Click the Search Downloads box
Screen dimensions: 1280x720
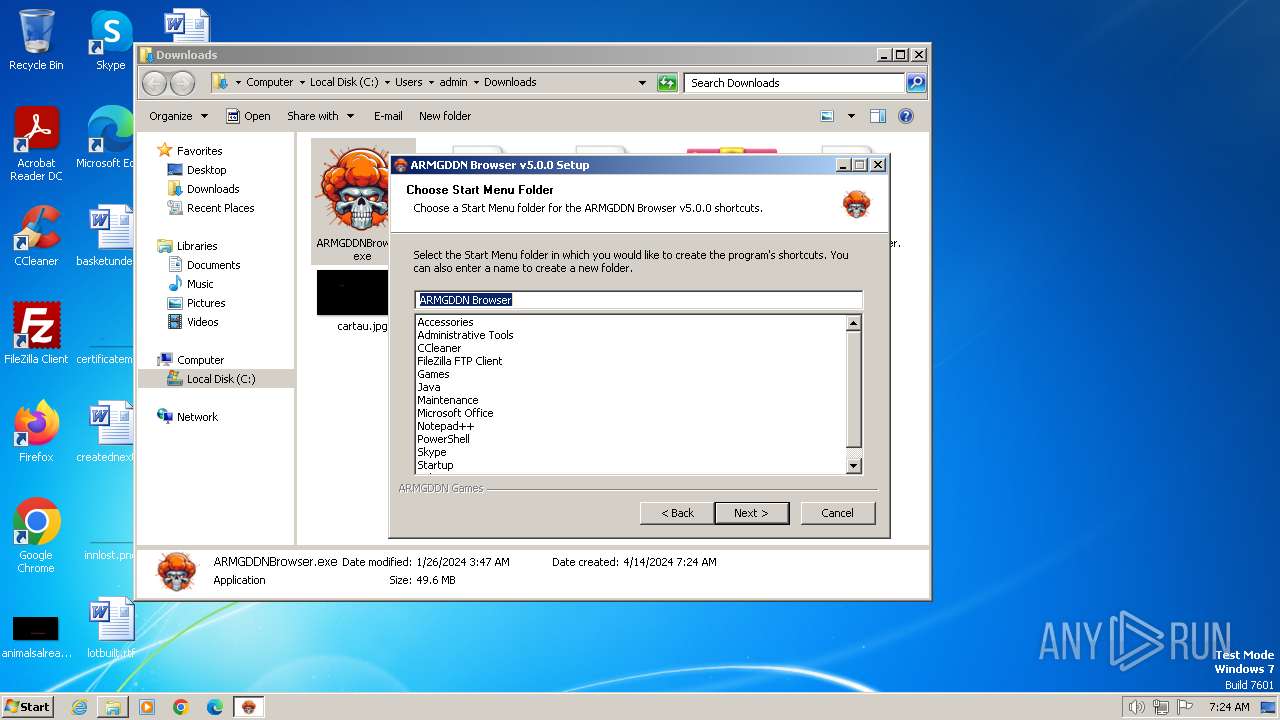795,83
